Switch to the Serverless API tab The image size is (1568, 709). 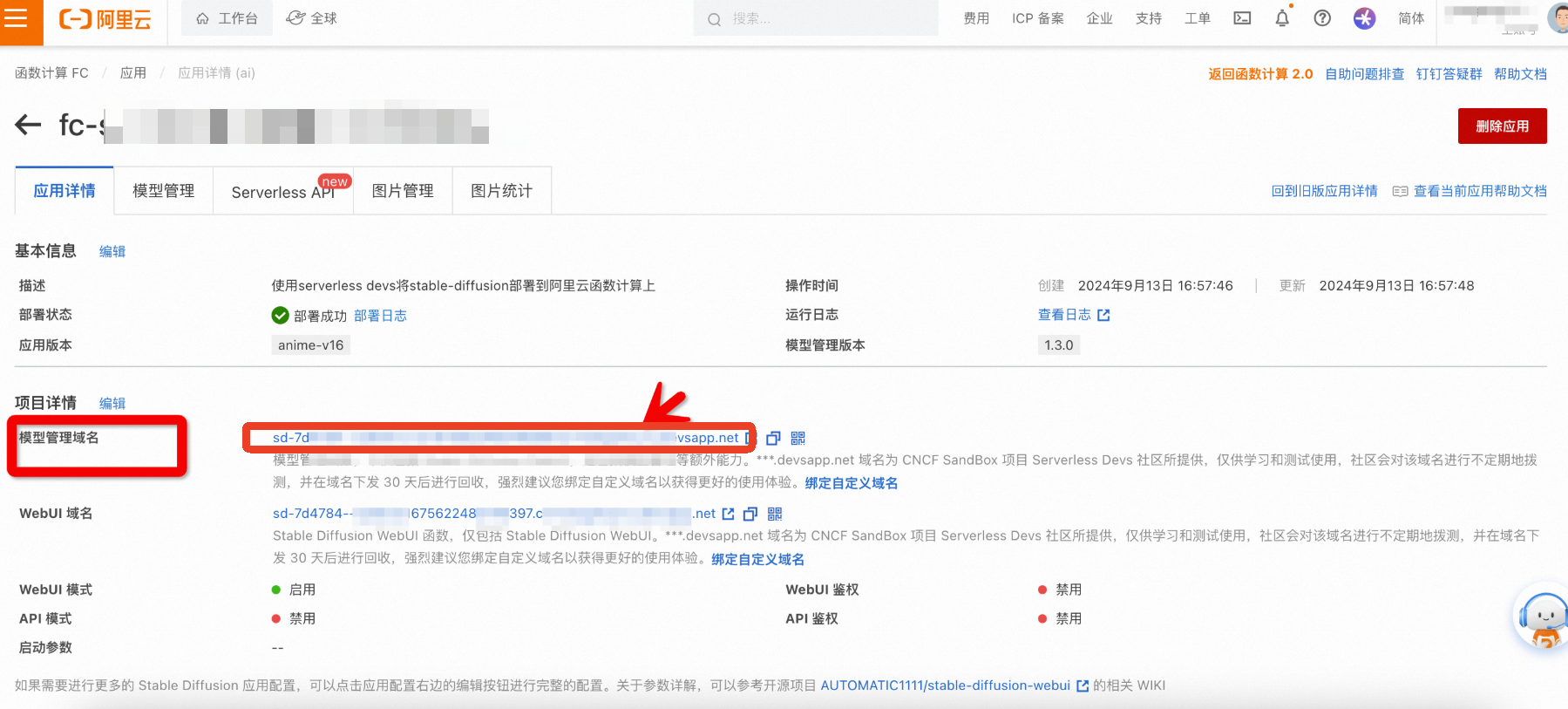tap(283, 191)
